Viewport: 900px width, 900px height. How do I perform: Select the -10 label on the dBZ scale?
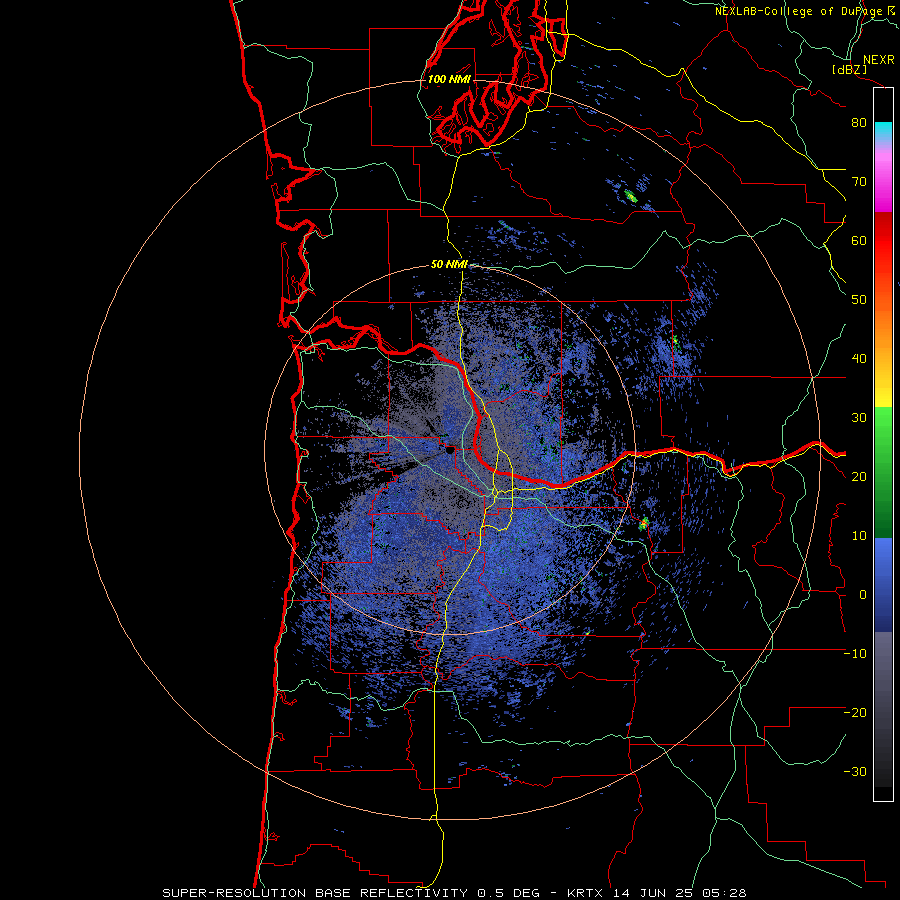pos(855,654)
